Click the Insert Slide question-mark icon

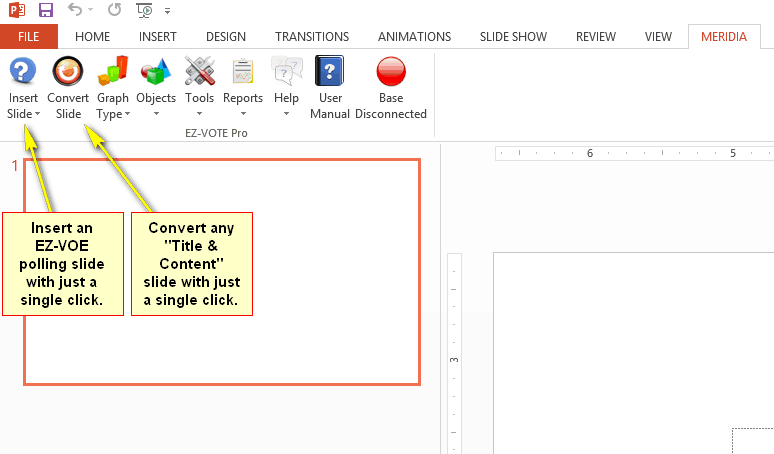23,71
